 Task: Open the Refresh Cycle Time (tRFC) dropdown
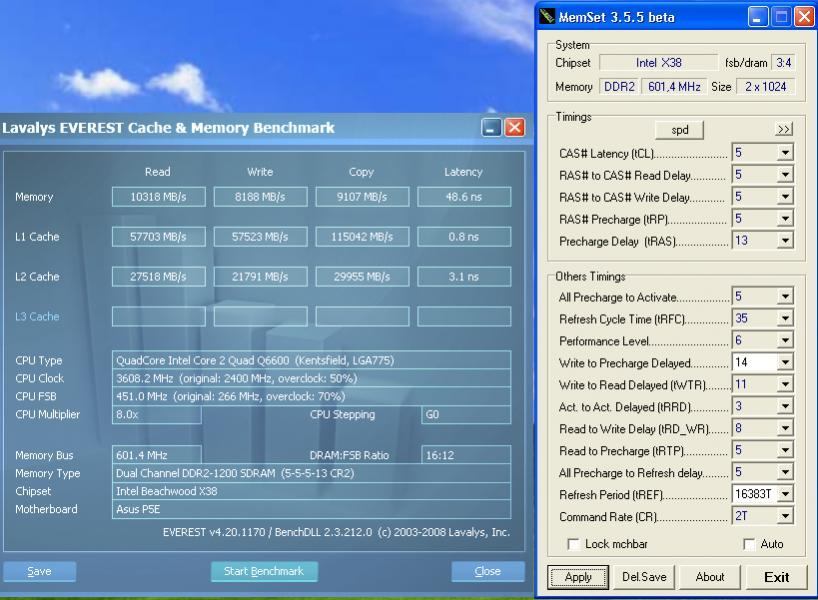785,318
